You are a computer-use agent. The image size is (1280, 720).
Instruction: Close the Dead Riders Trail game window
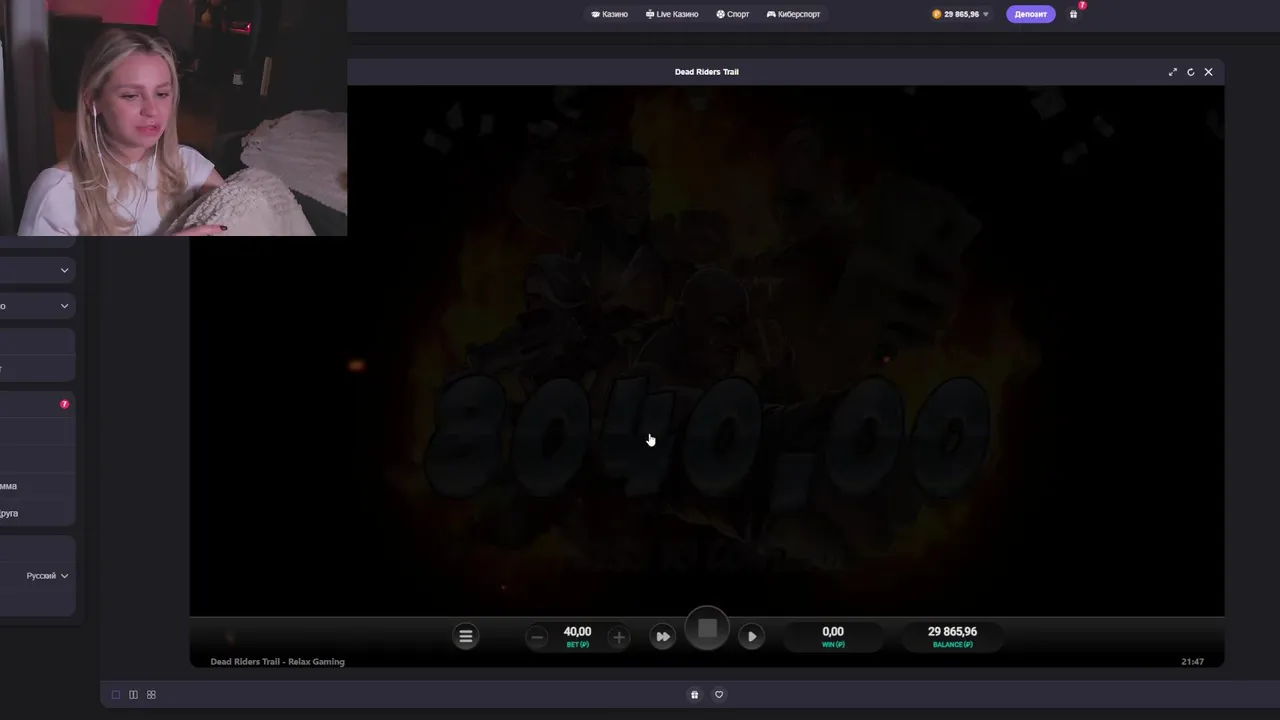(x=1208, y=72)
